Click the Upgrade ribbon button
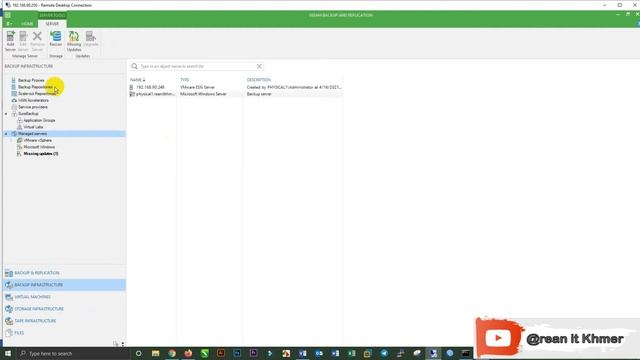The height and width of the screenshot is (360, 640). tap(91, 39)
